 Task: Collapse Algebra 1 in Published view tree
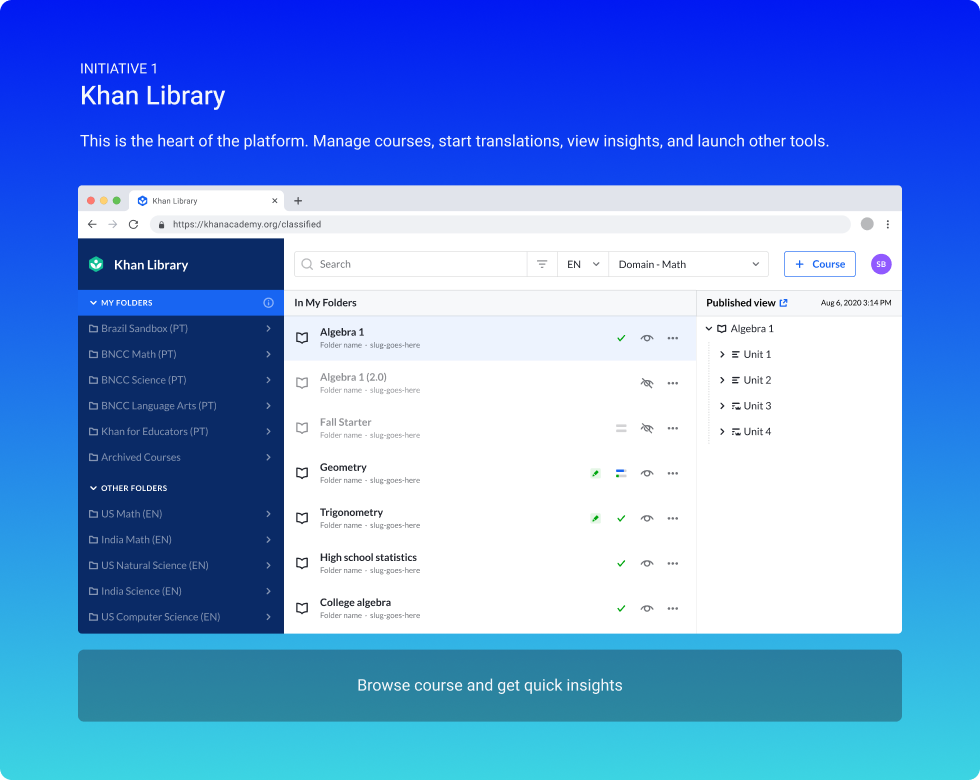[x=709, y=329]
